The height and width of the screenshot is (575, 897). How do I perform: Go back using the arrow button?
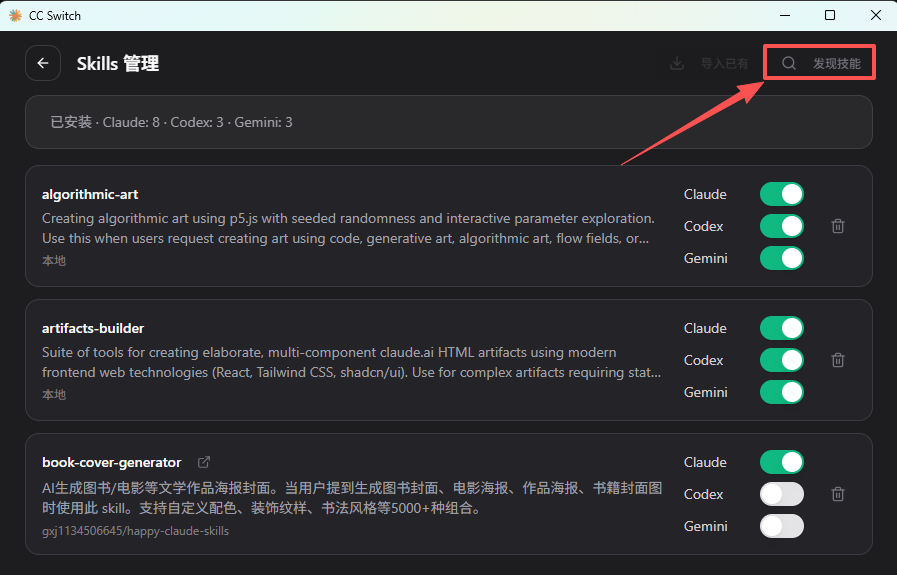pos(43,63)
